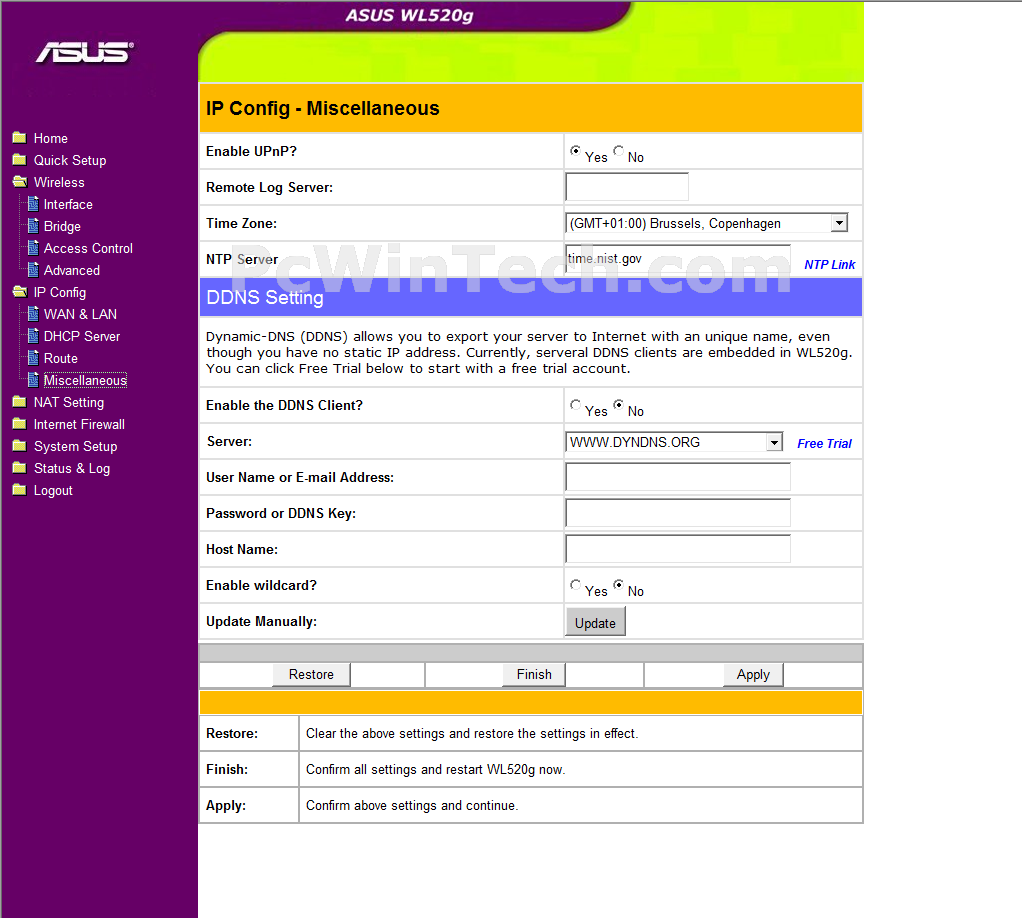Image resolution: width=1022 pixels, height=918 pixels.
Task: Select Yes for Enable the DDNS Client
Action: click(x=575, y=405)
